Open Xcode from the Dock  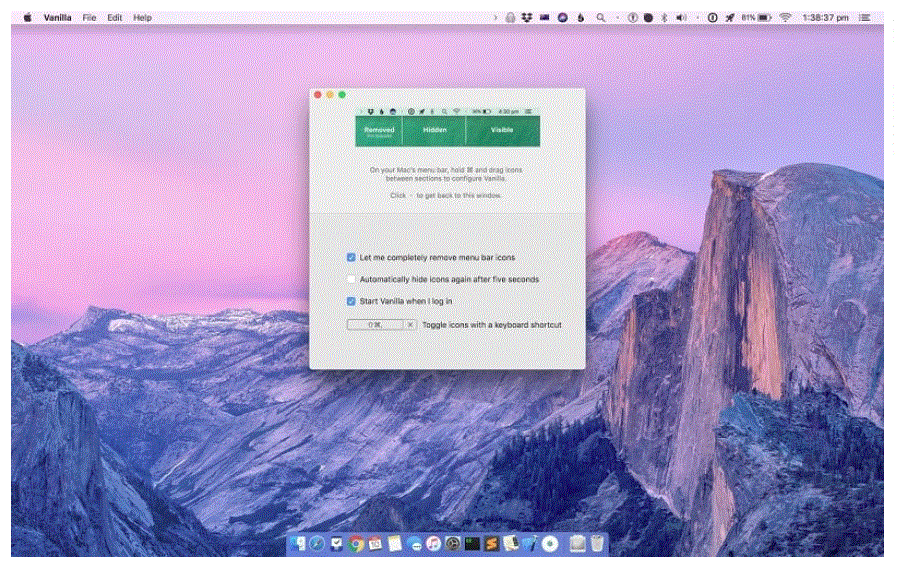(530, 543)
